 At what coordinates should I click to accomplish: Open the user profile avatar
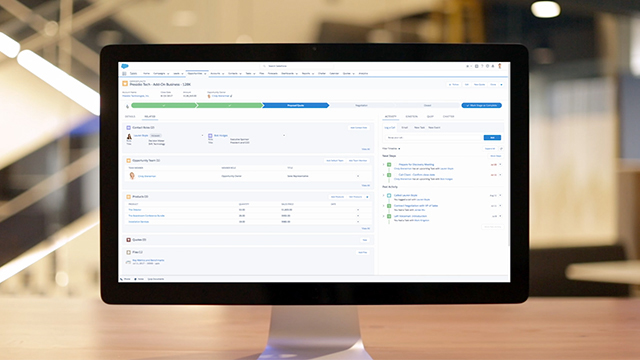coord(500,66)
